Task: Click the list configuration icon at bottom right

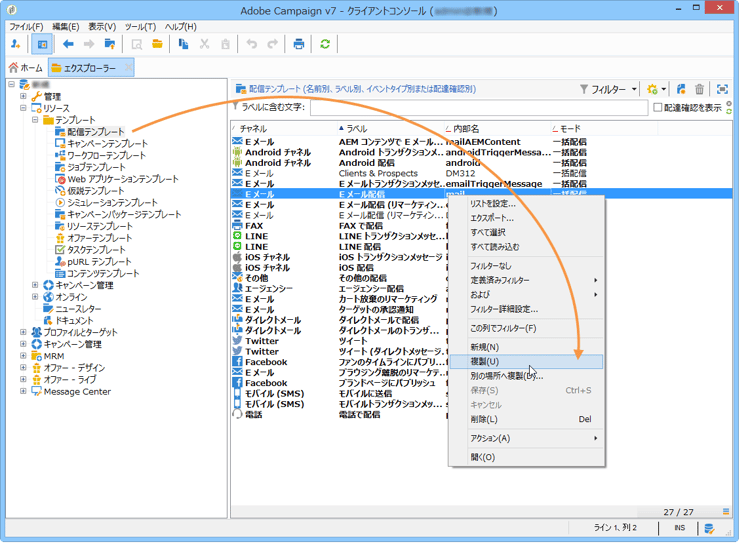Action: [726, 511]
